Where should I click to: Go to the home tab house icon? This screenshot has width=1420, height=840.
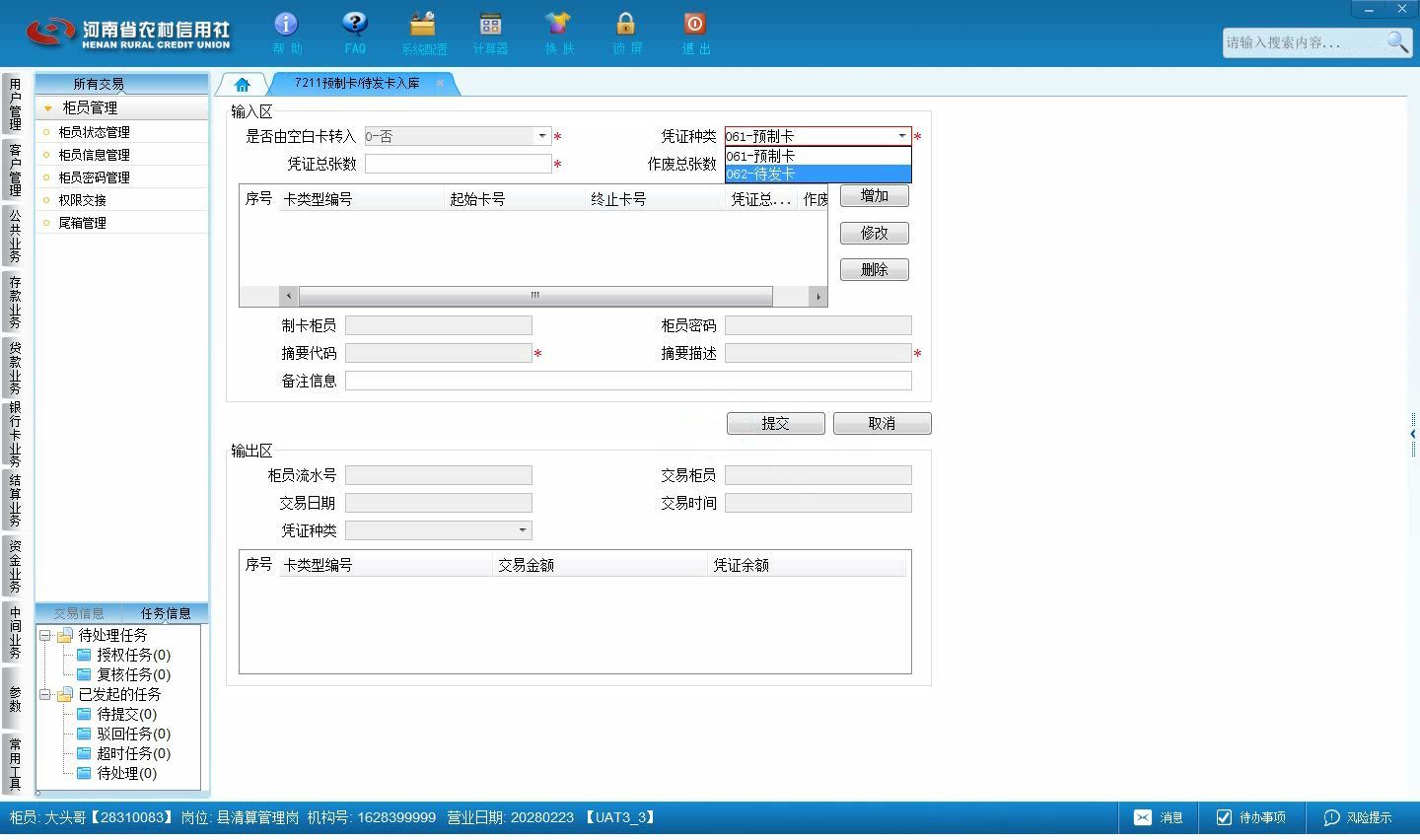point(242,84)
